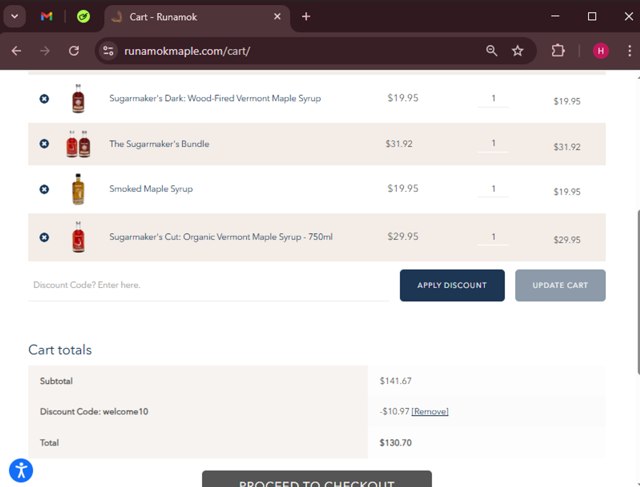Remove The Sugarmaker's Bundle from cart

(x=44, y=144)
